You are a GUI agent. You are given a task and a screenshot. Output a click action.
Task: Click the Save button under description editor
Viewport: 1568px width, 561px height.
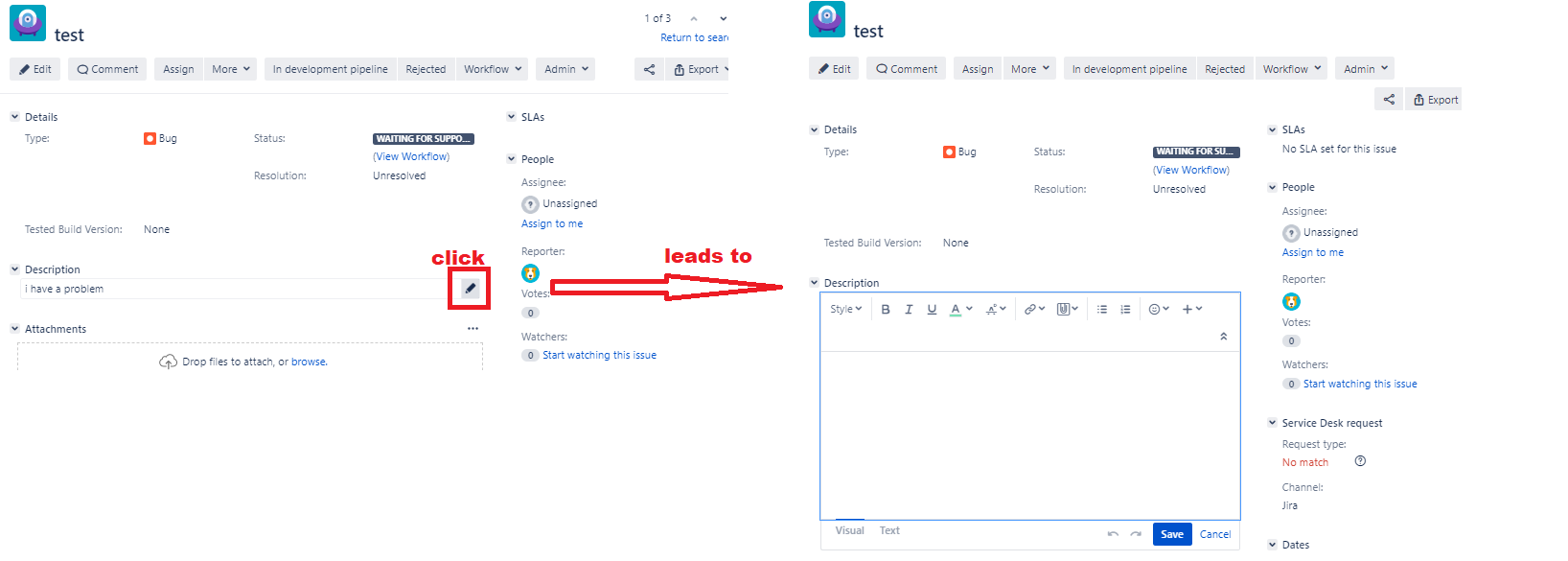(1172, 534)
